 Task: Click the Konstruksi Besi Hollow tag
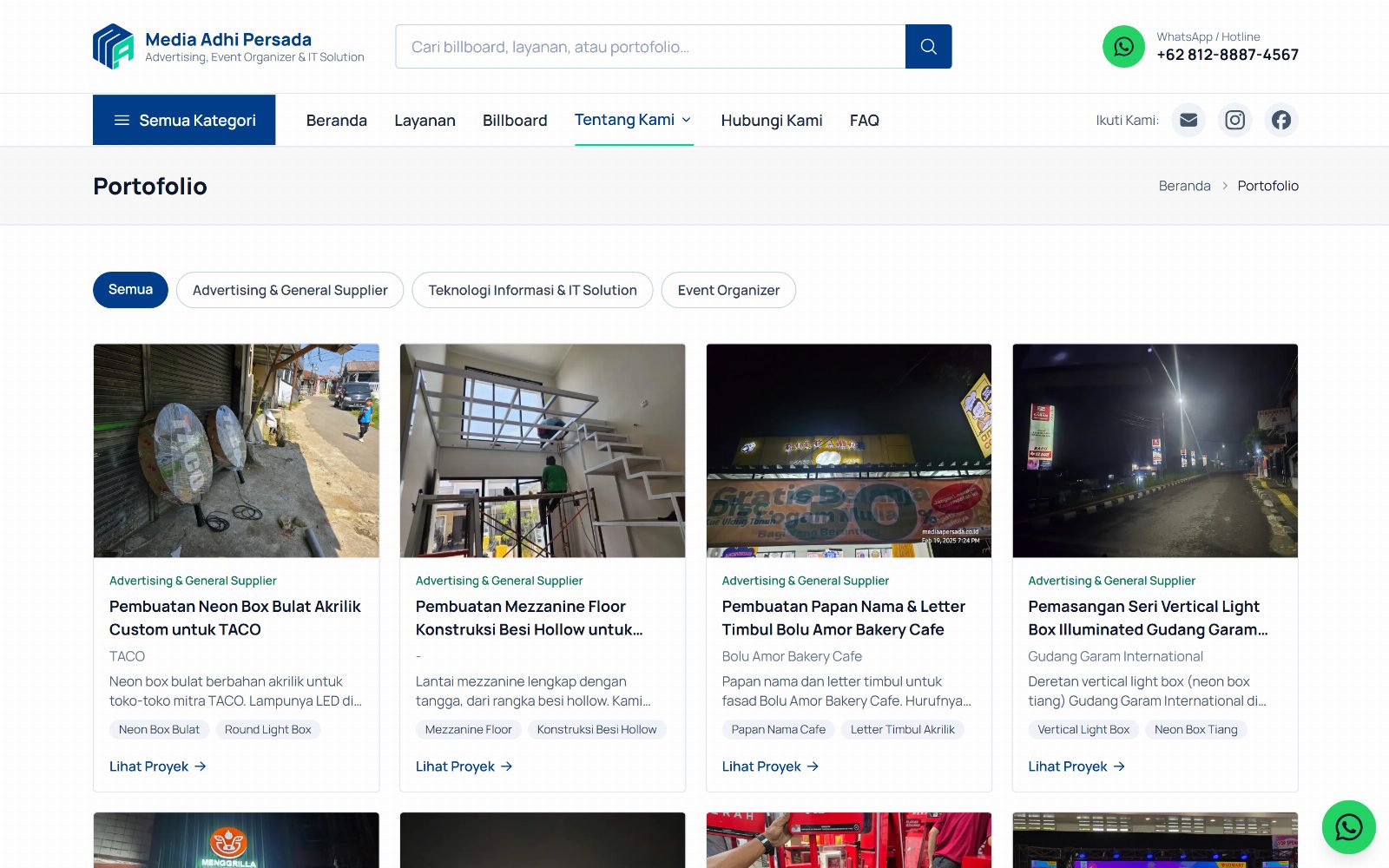[x=597, y=730]
